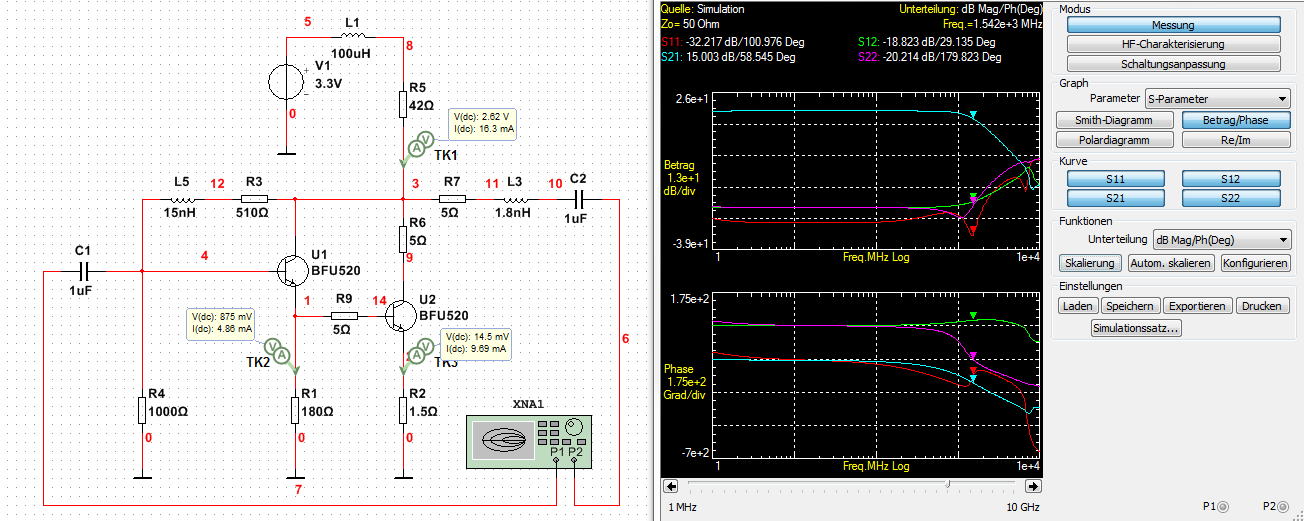
Task: Select Schaltungsanpassung mode
Action: pyautogui.click(x=1173, y=64)
